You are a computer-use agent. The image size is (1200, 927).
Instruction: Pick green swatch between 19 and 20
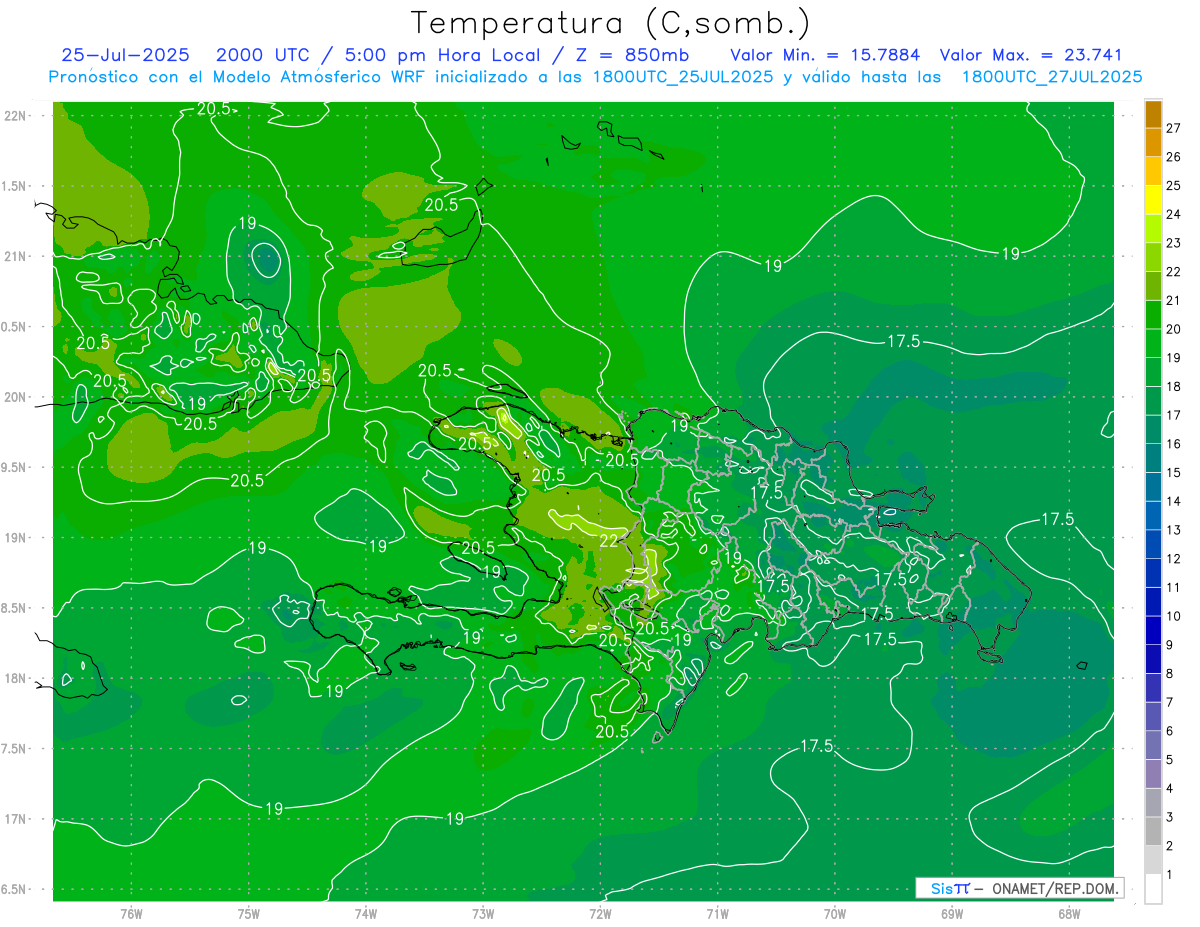click(x=1153, y=344)
